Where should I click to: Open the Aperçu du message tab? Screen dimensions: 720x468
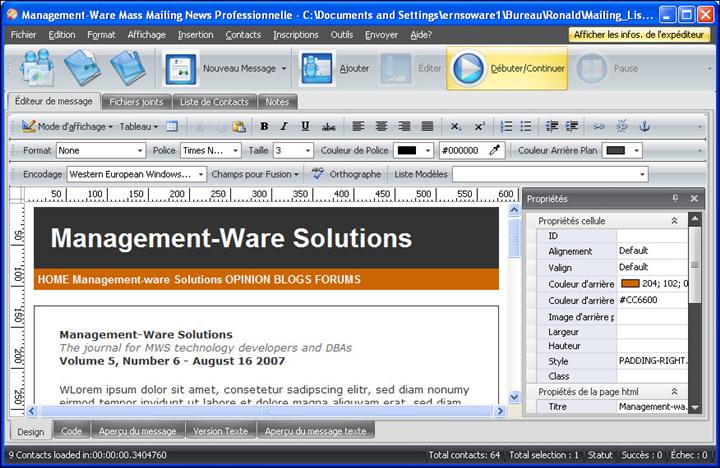click(x=138, y=431)
